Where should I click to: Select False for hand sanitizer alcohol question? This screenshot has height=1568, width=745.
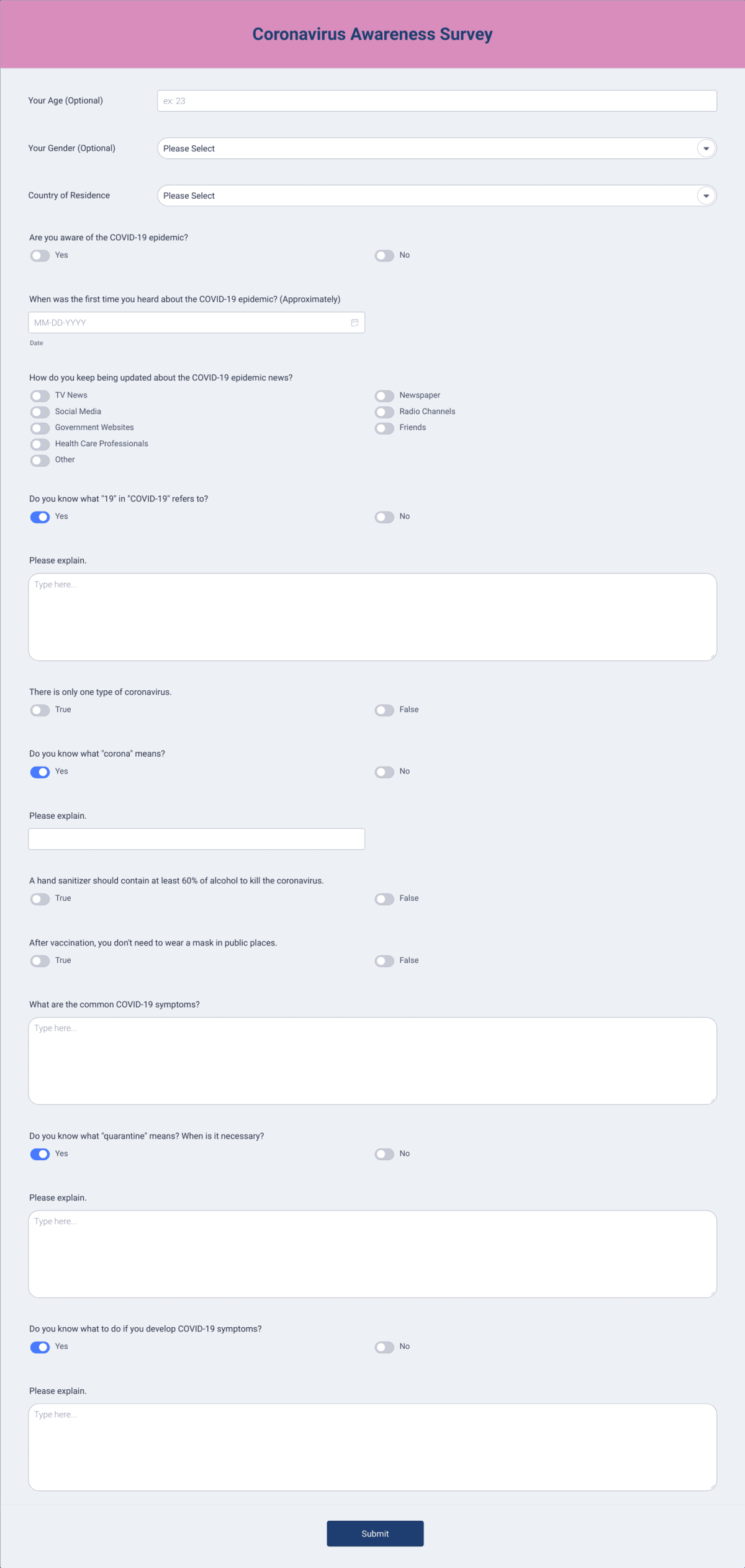pos(384,898)
